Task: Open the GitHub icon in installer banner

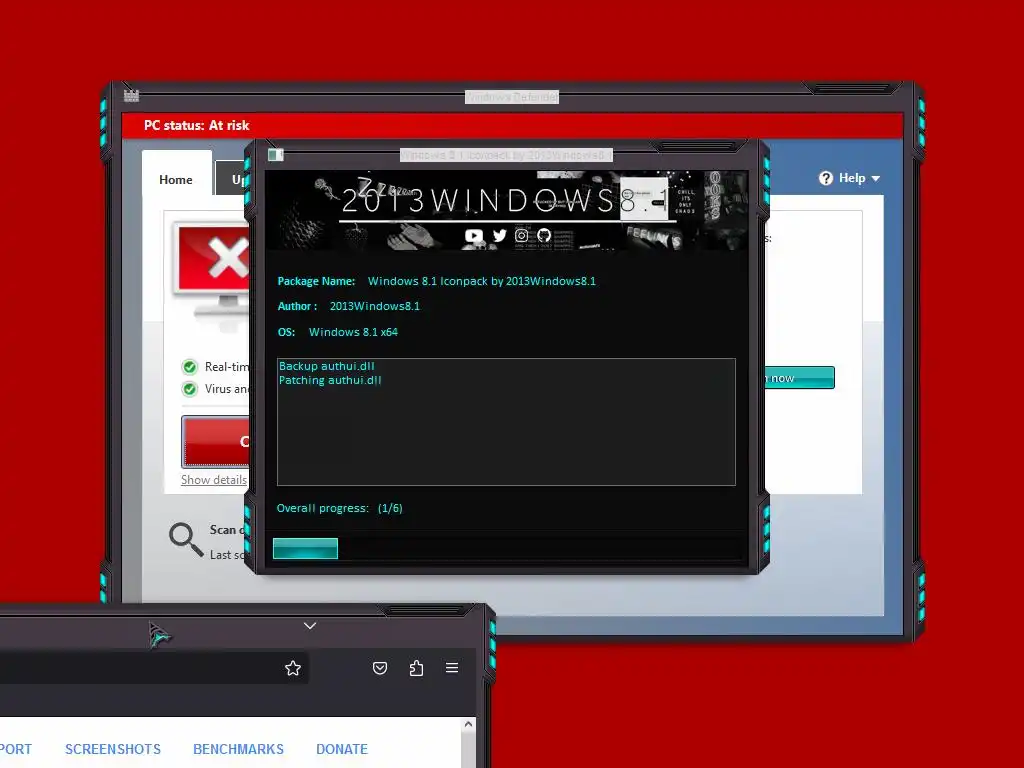Action: pos(544,236)
